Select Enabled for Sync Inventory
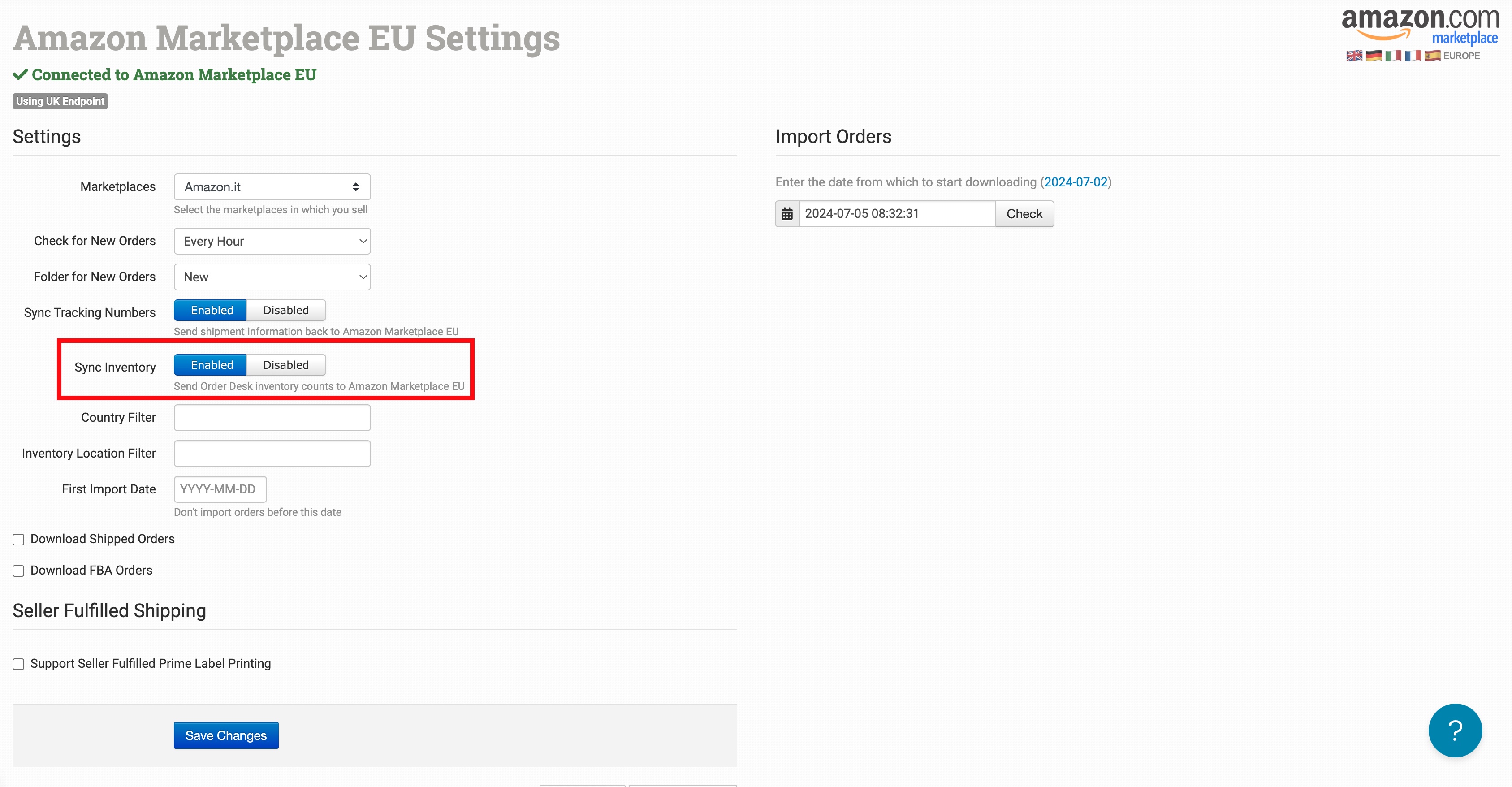Image resolution: width=1512 pixels, height=787 pixels. coord(212,365)
